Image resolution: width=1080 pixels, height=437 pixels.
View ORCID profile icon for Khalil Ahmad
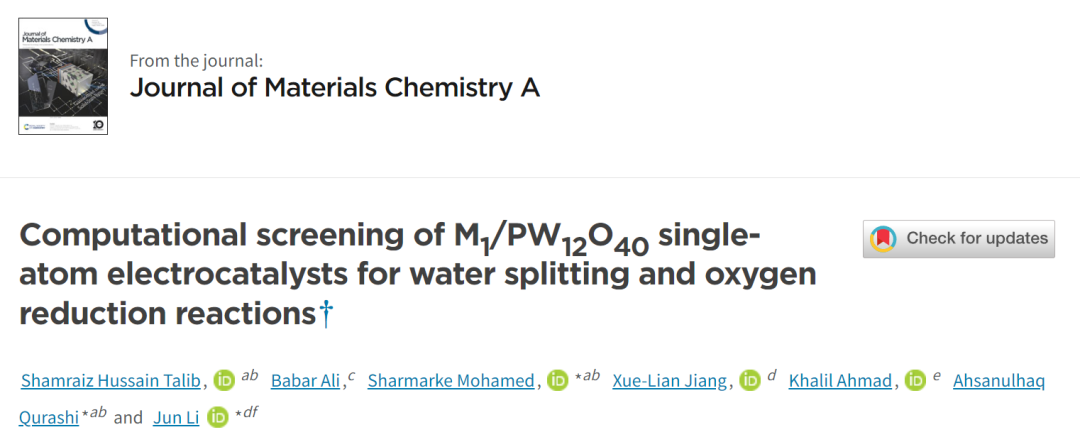click(915, 380)
